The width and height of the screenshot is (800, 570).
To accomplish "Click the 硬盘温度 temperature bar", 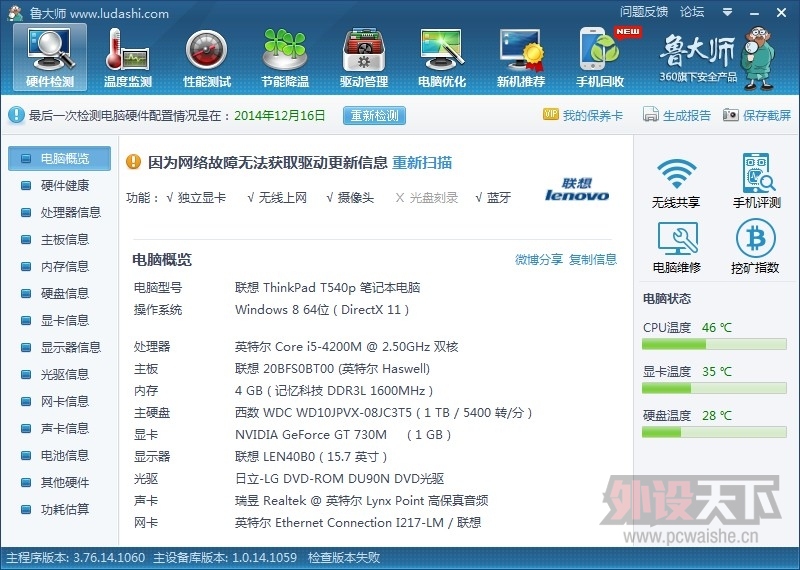I will click(714, 432).
